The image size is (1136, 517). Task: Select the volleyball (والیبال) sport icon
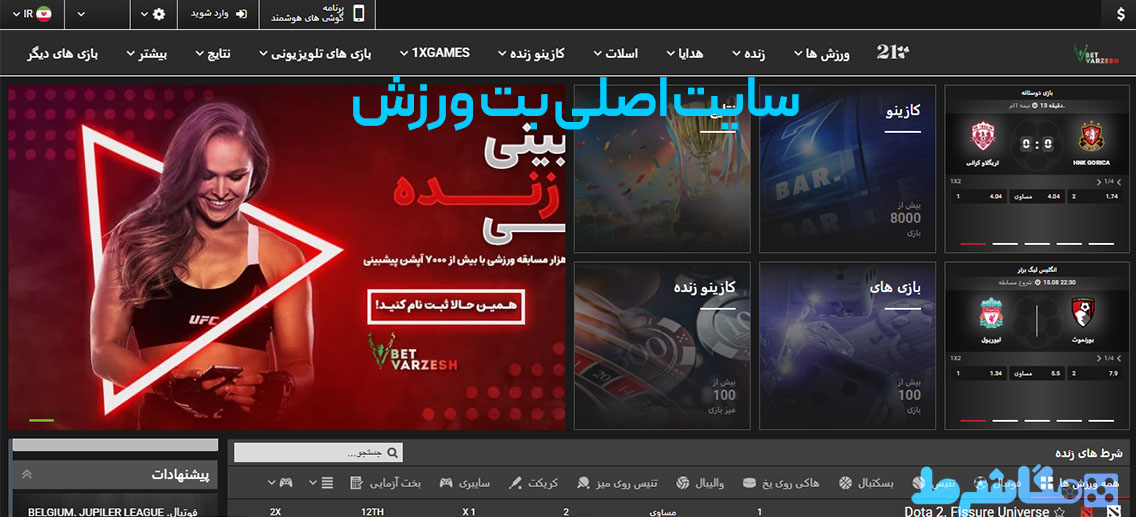tap(682, 482)
